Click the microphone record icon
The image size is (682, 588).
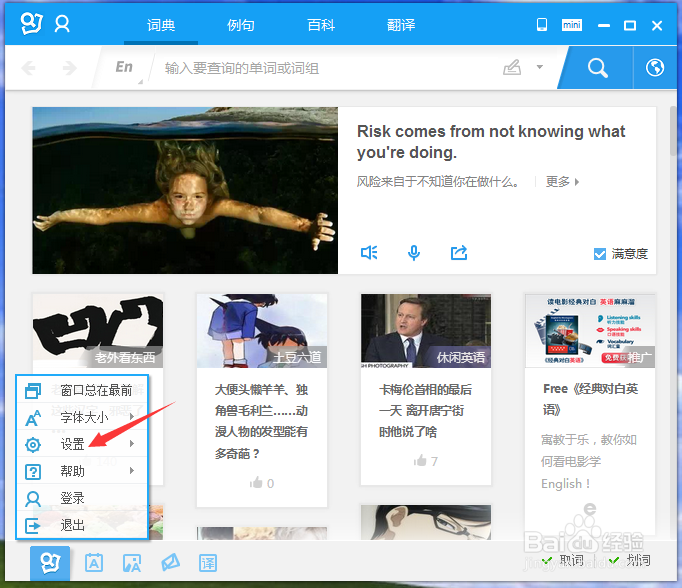pyautogui.click(x=414, y=253)
